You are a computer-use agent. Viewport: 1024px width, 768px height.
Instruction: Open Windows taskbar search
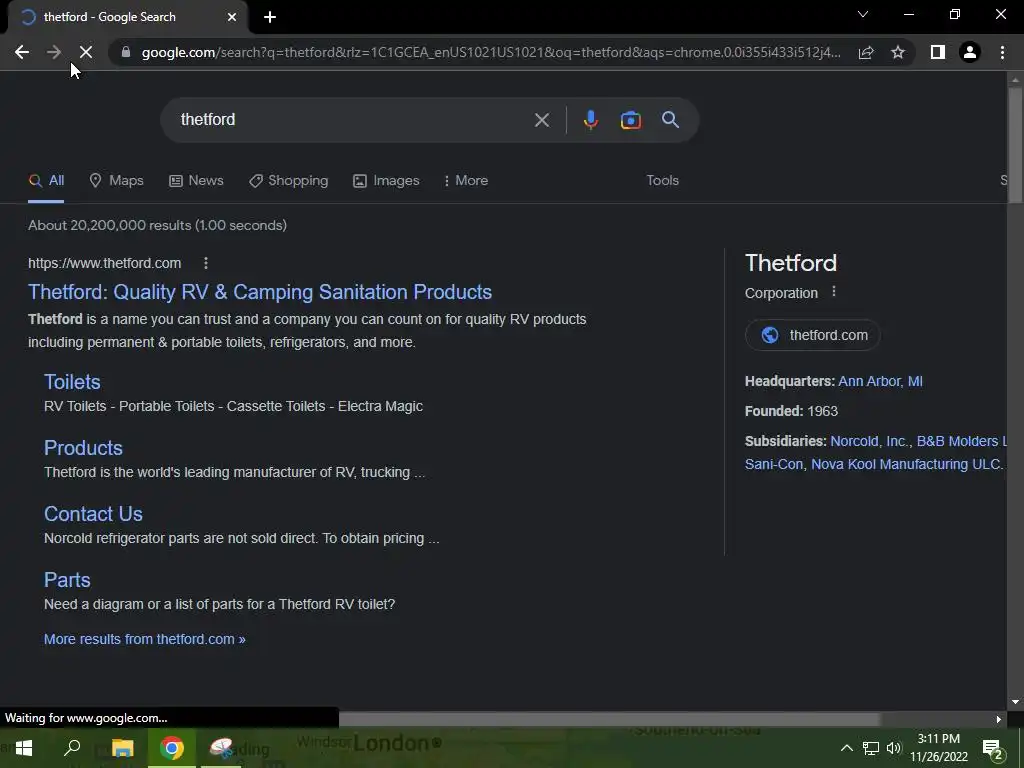72,748
